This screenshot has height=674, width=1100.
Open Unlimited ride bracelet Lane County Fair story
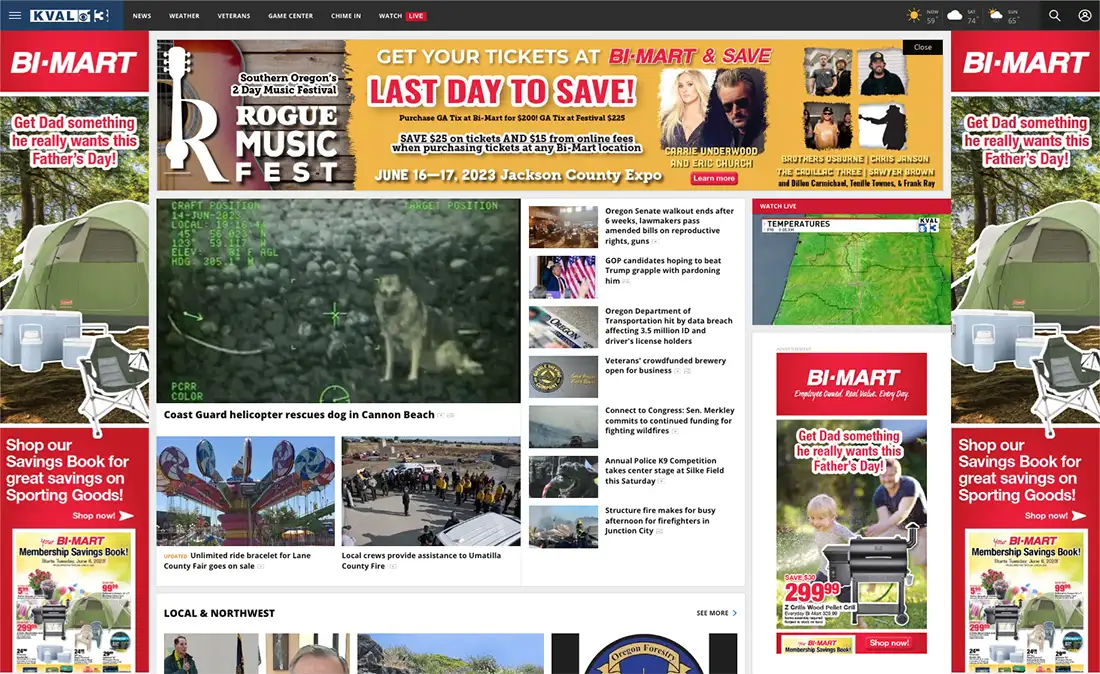click(x=237, y=560)
